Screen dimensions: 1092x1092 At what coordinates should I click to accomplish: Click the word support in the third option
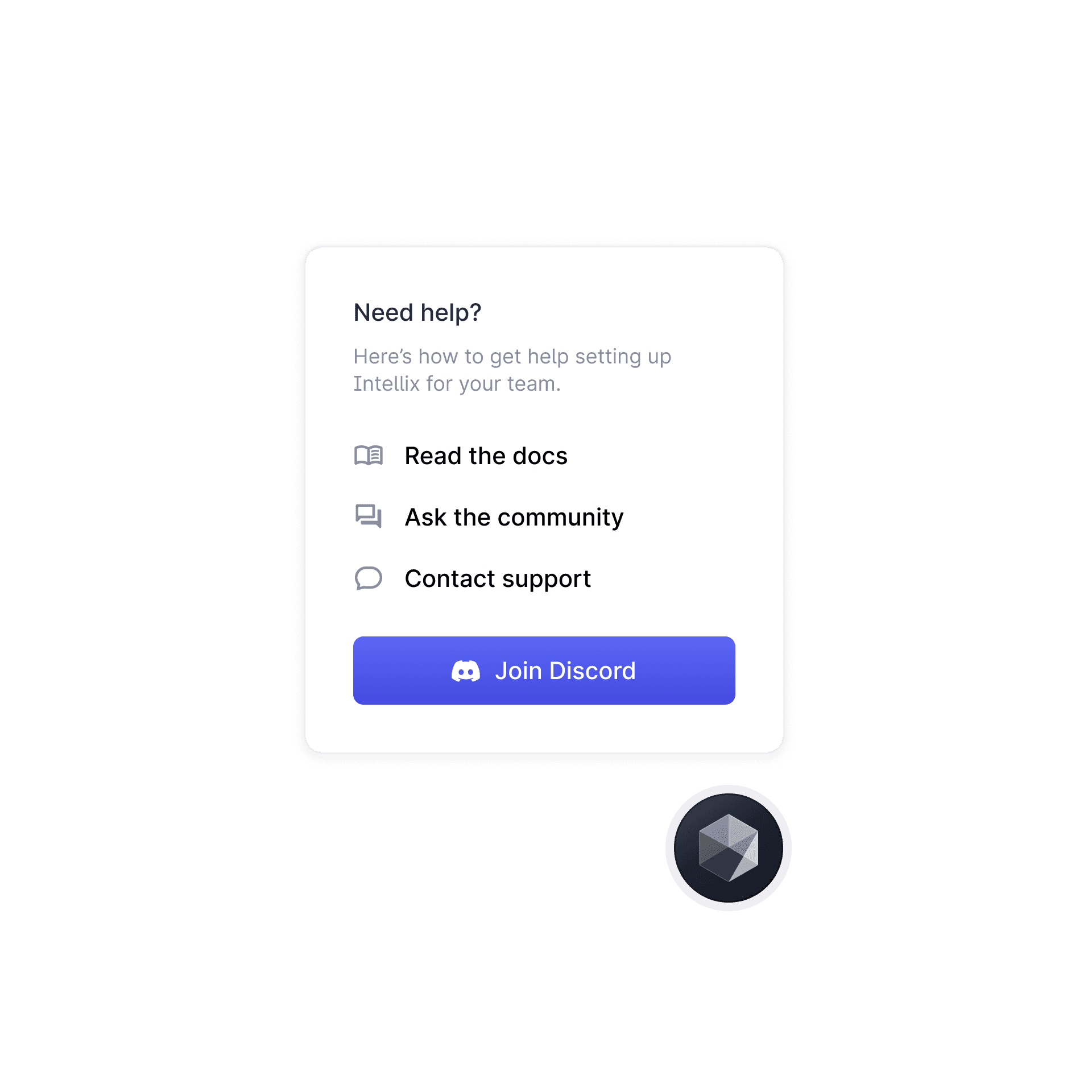pyautogui.click(x=547, y=580)
